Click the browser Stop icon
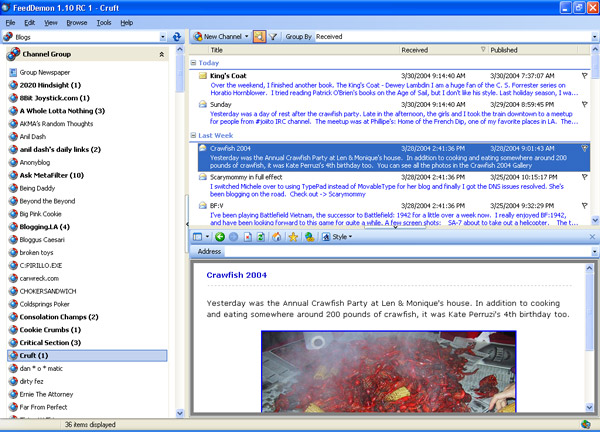Image resolution: width=600 pixels, height=432 pixels. click(x=246, y=237)
